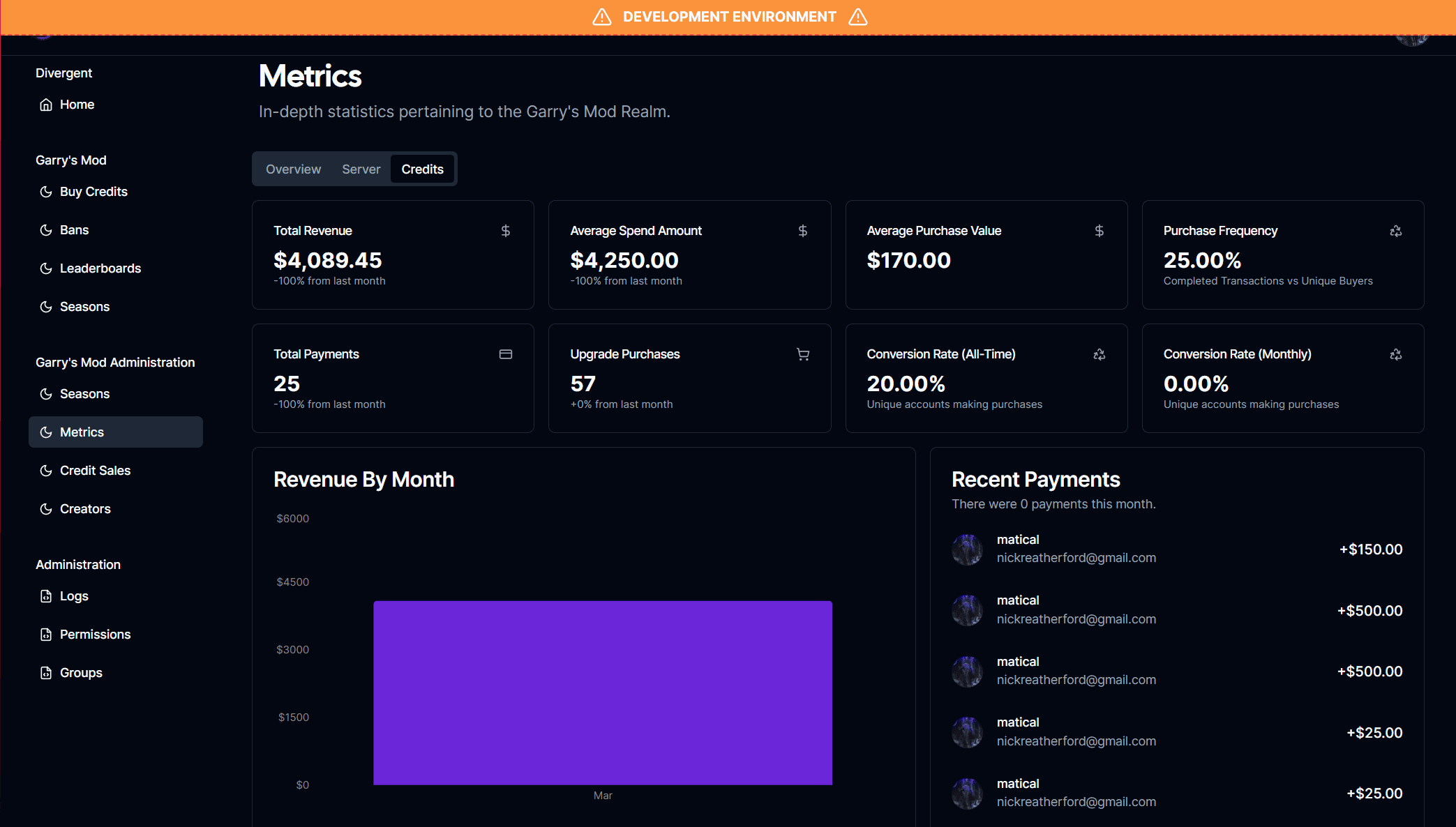Image resolution: width=1456 pixels, height=827 pixels.
Task: Select the Overview tab
Action: pyautogui.click(x=293, y=168)
